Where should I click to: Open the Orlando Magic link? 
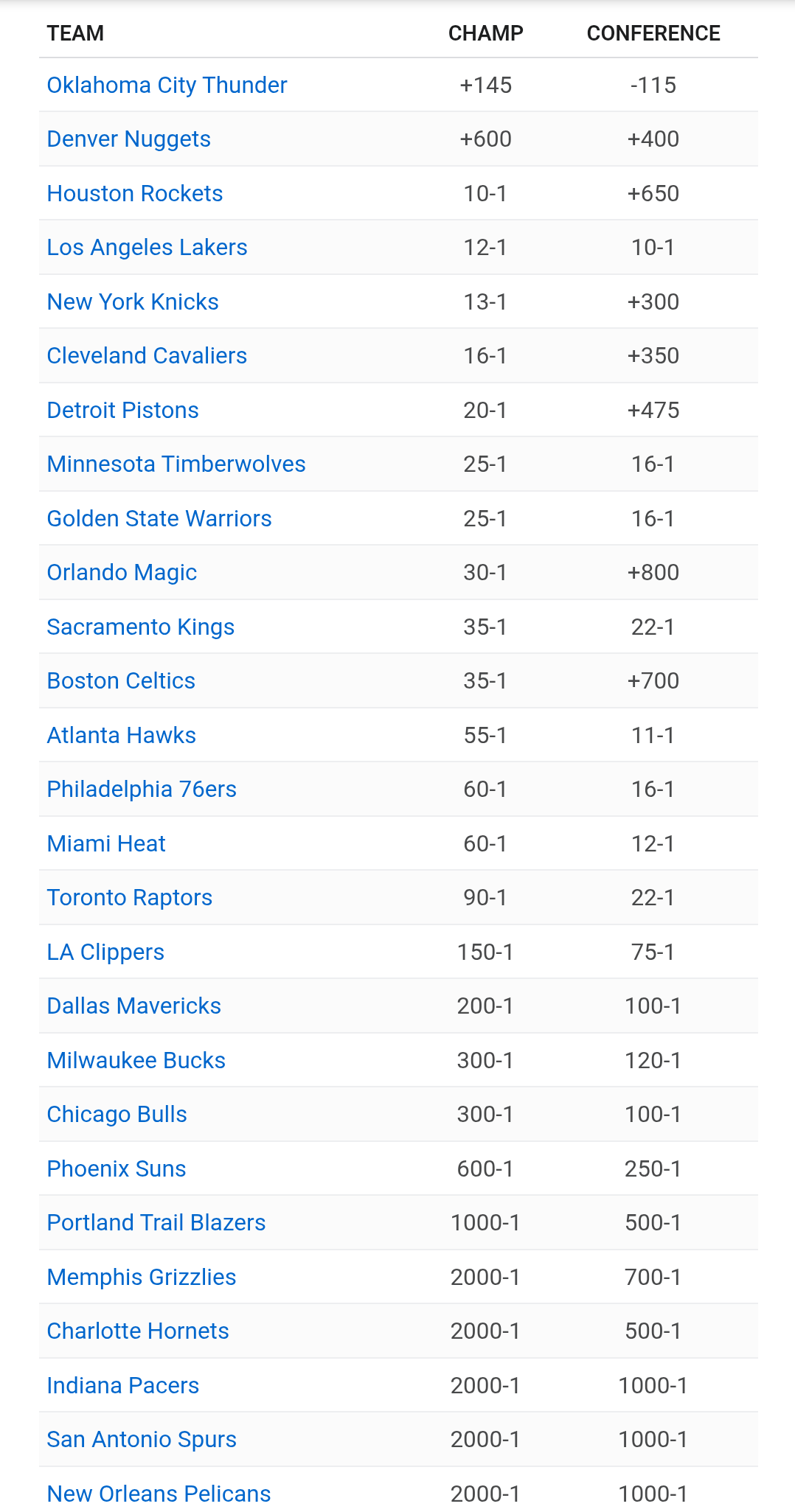click(122, 572)
